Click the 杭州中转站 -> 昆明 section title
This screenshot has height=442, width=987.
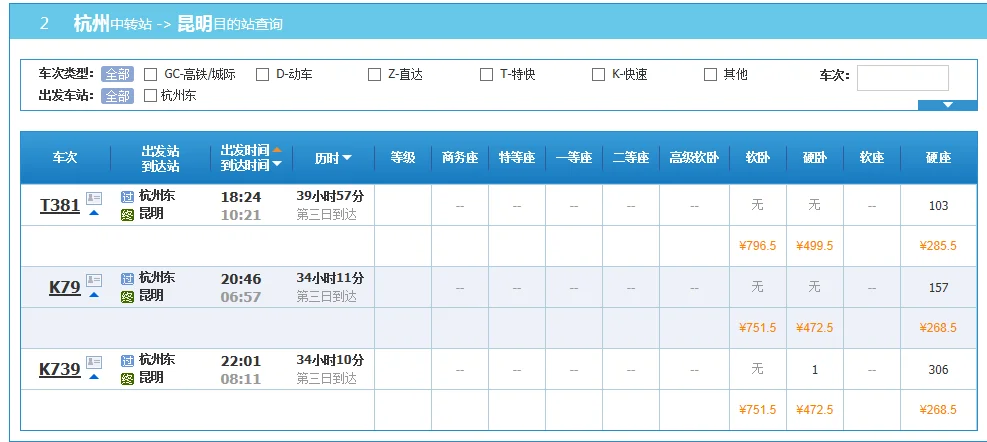[x=178, y=24]
